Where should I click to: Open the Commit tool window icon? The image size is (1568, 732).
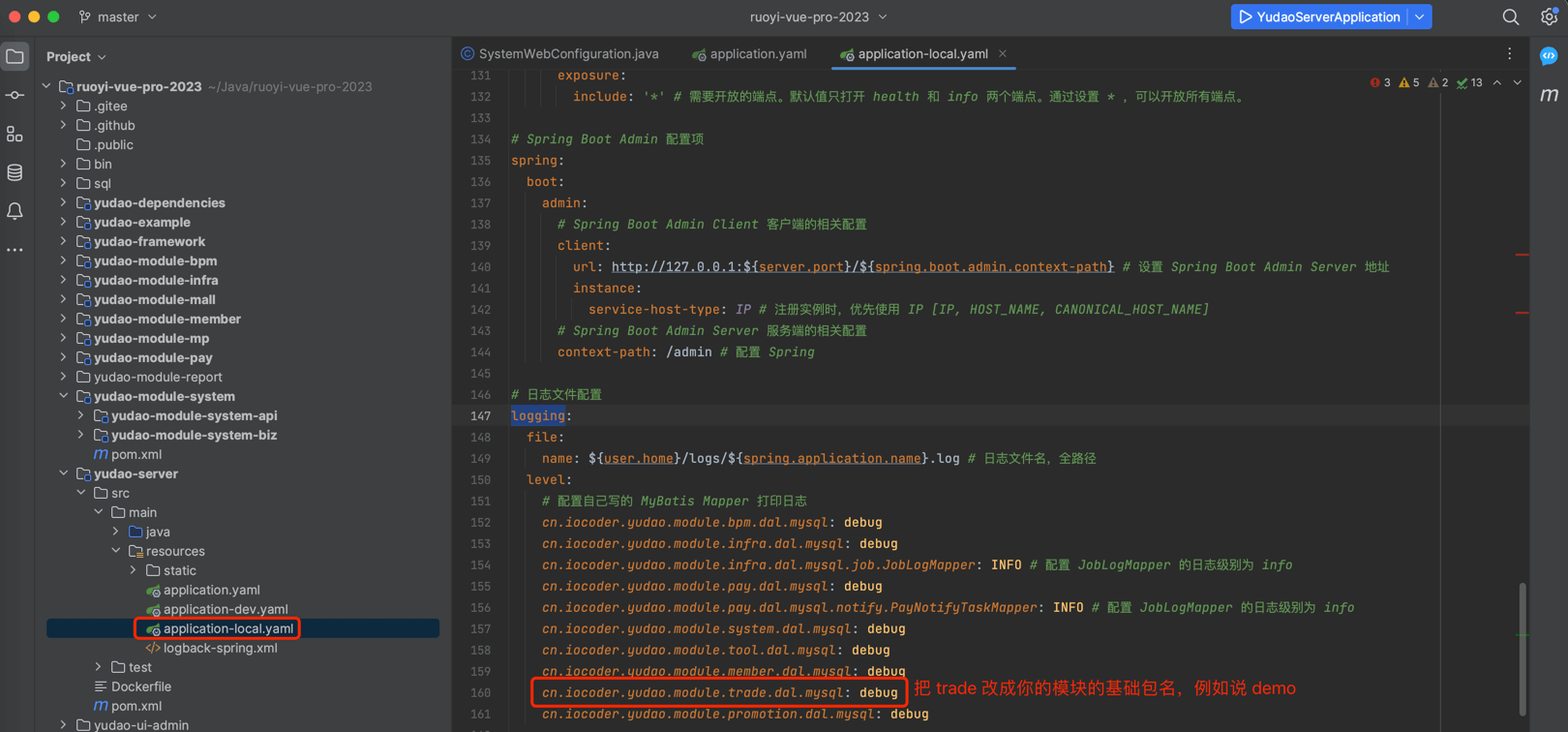coord(15,95)
